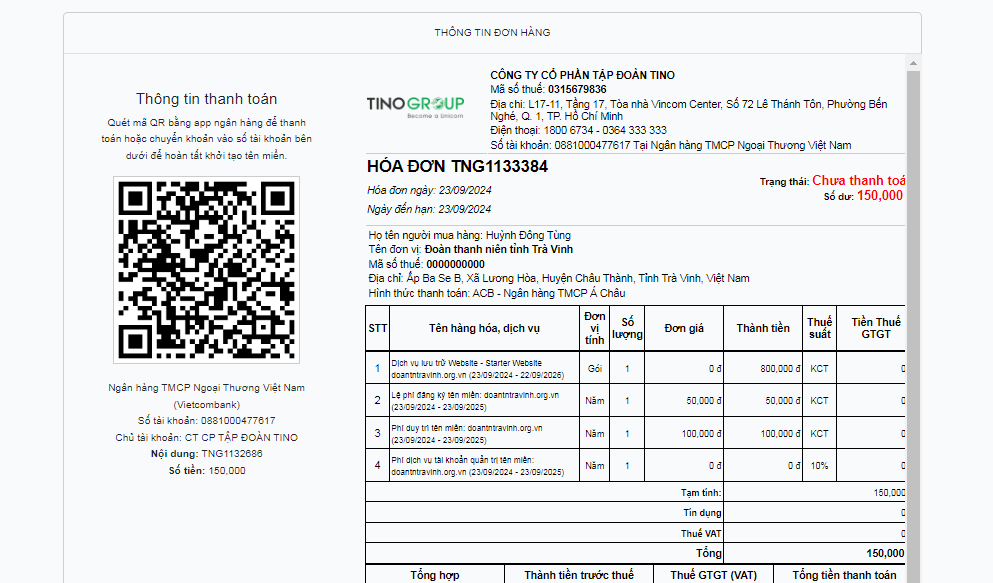Click the 'THÔNG TIN ĐƠN HÀNG' header

pyautogui.click(x=492, y=32)
